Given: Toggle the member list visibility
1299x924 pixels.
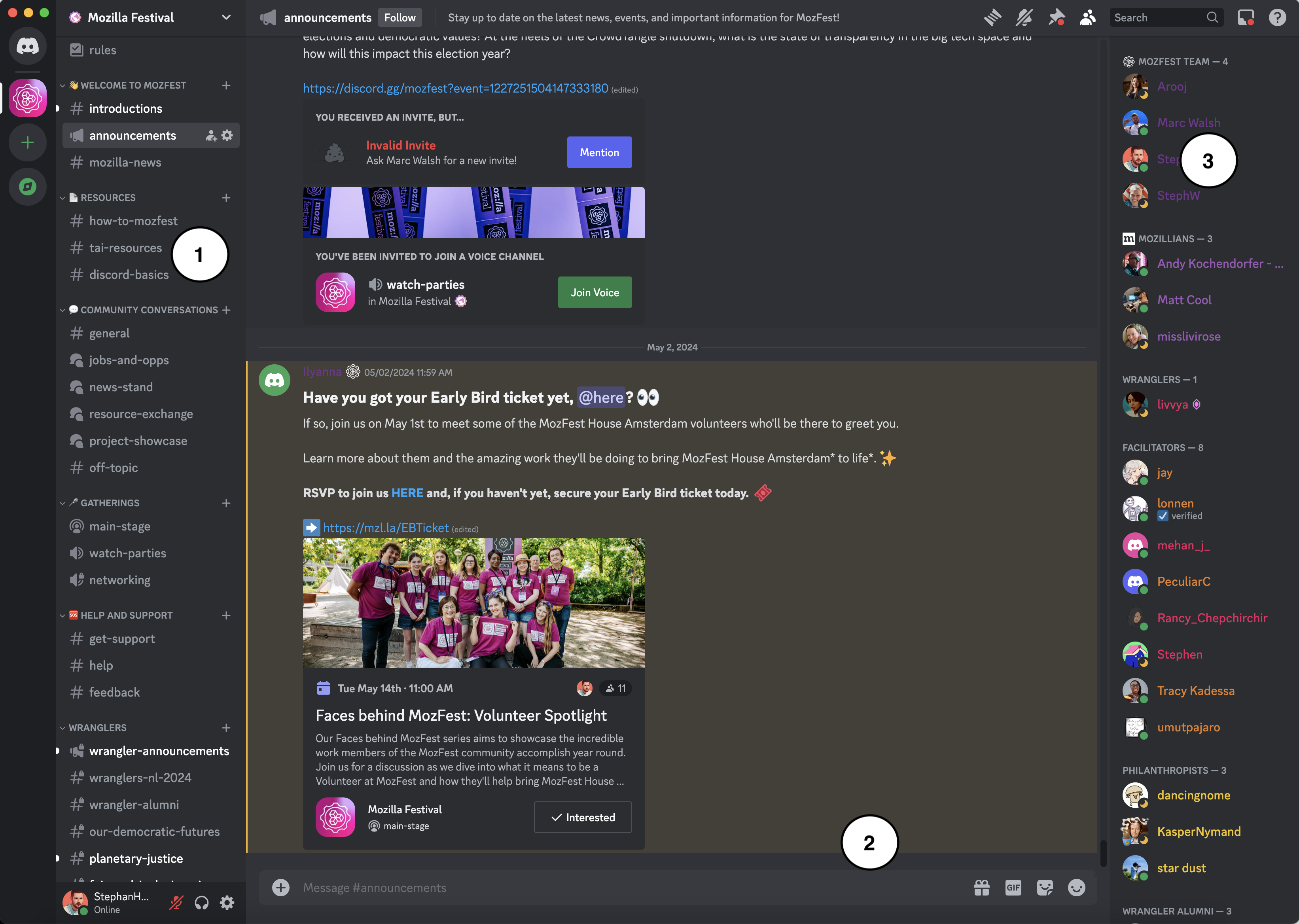Looking at the screenshot, I should (x=1087, y=18).
